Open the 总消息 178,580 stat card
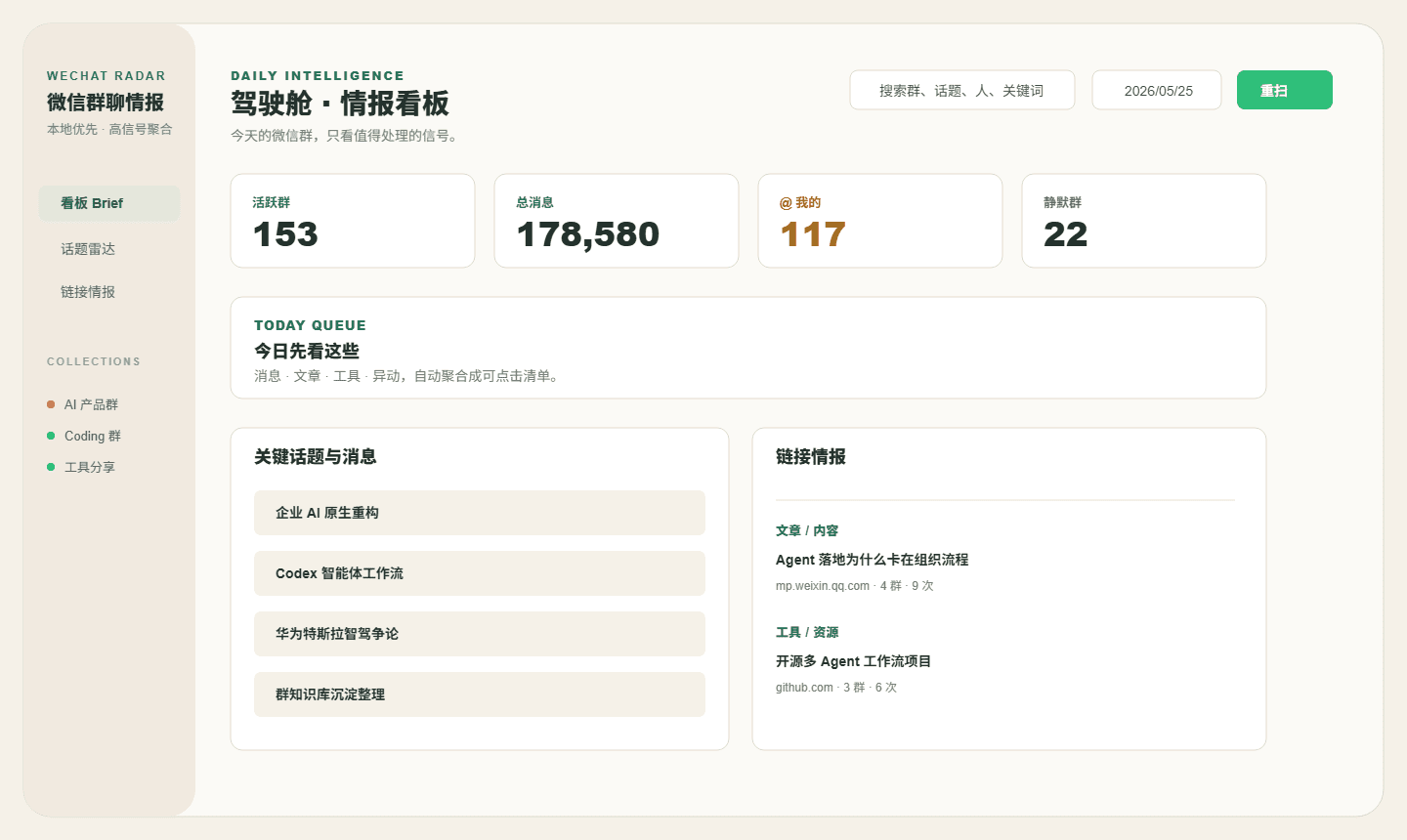The image size is (1407, 840). 617,221
